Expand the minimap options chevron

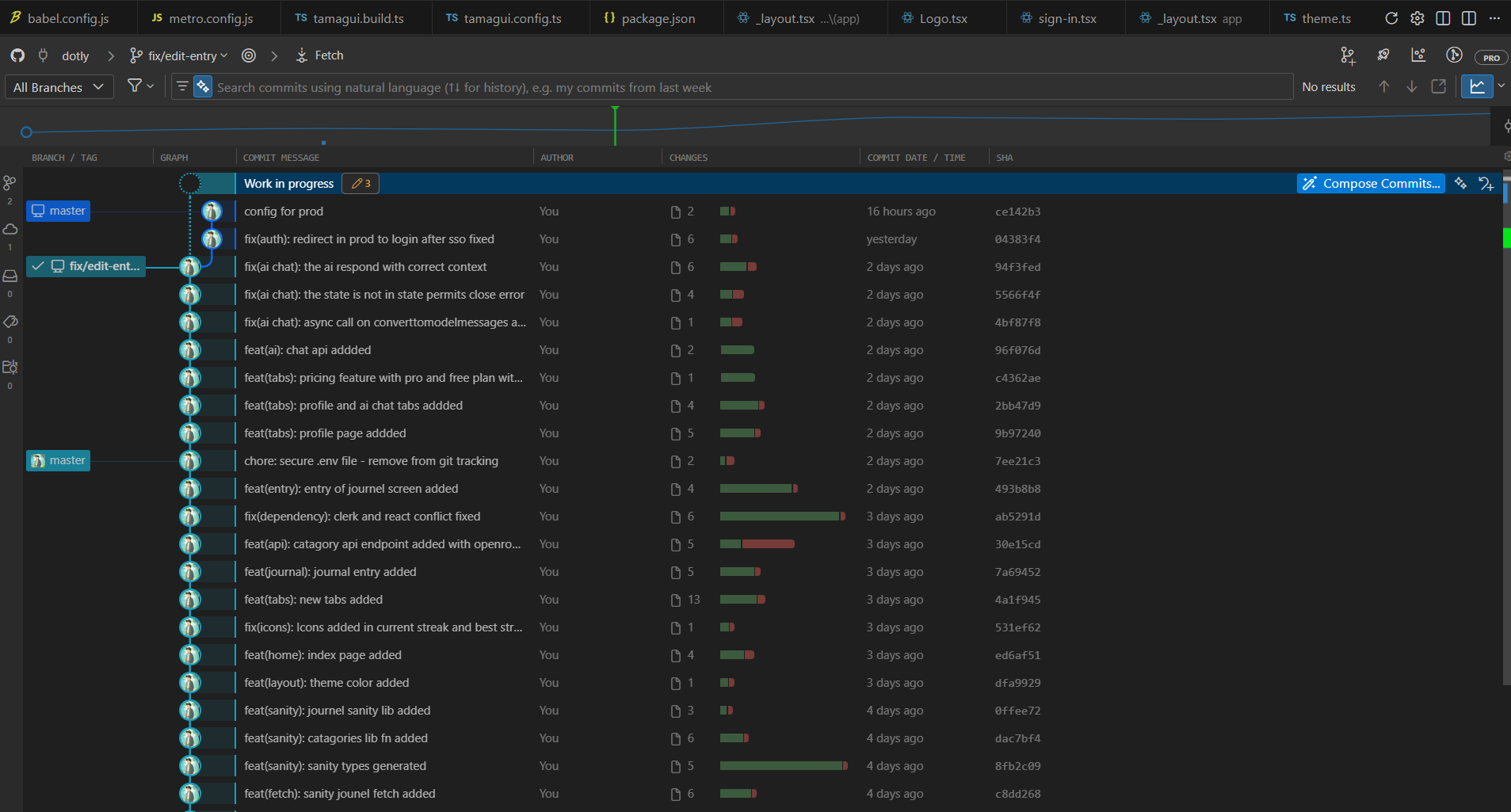(x=1501, y=86)
